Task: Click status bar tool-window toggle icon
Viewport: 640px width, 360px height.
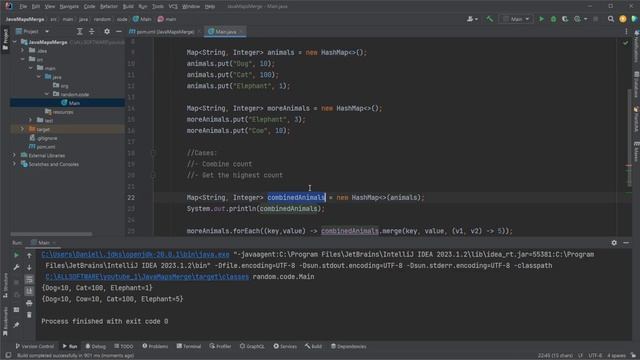Action: click(8, 356)
